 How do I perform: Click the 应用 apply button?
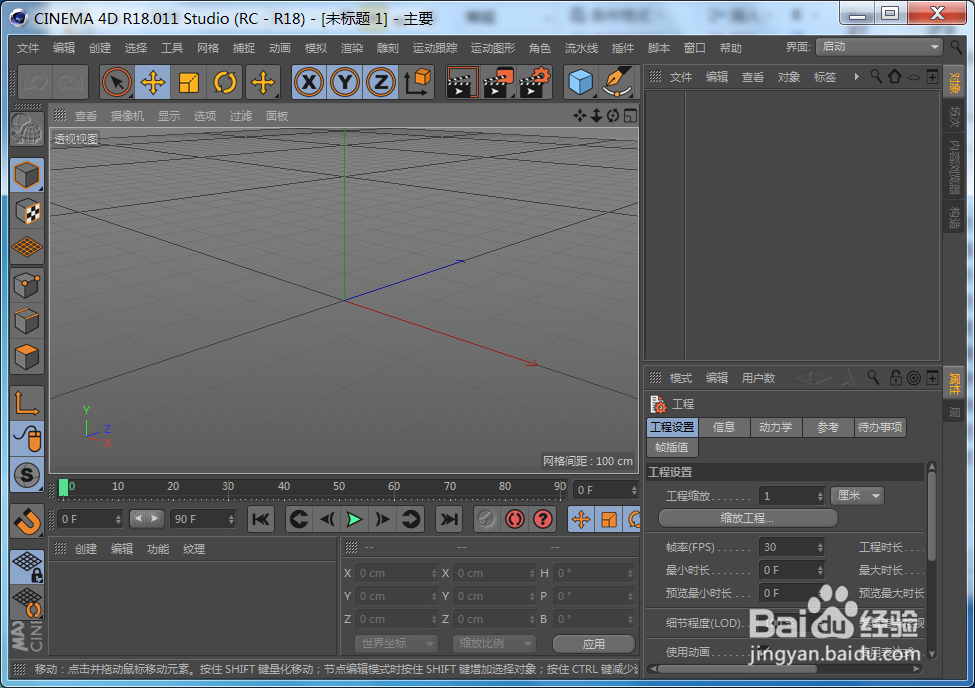pyautogui.click(x=593, y=644)
